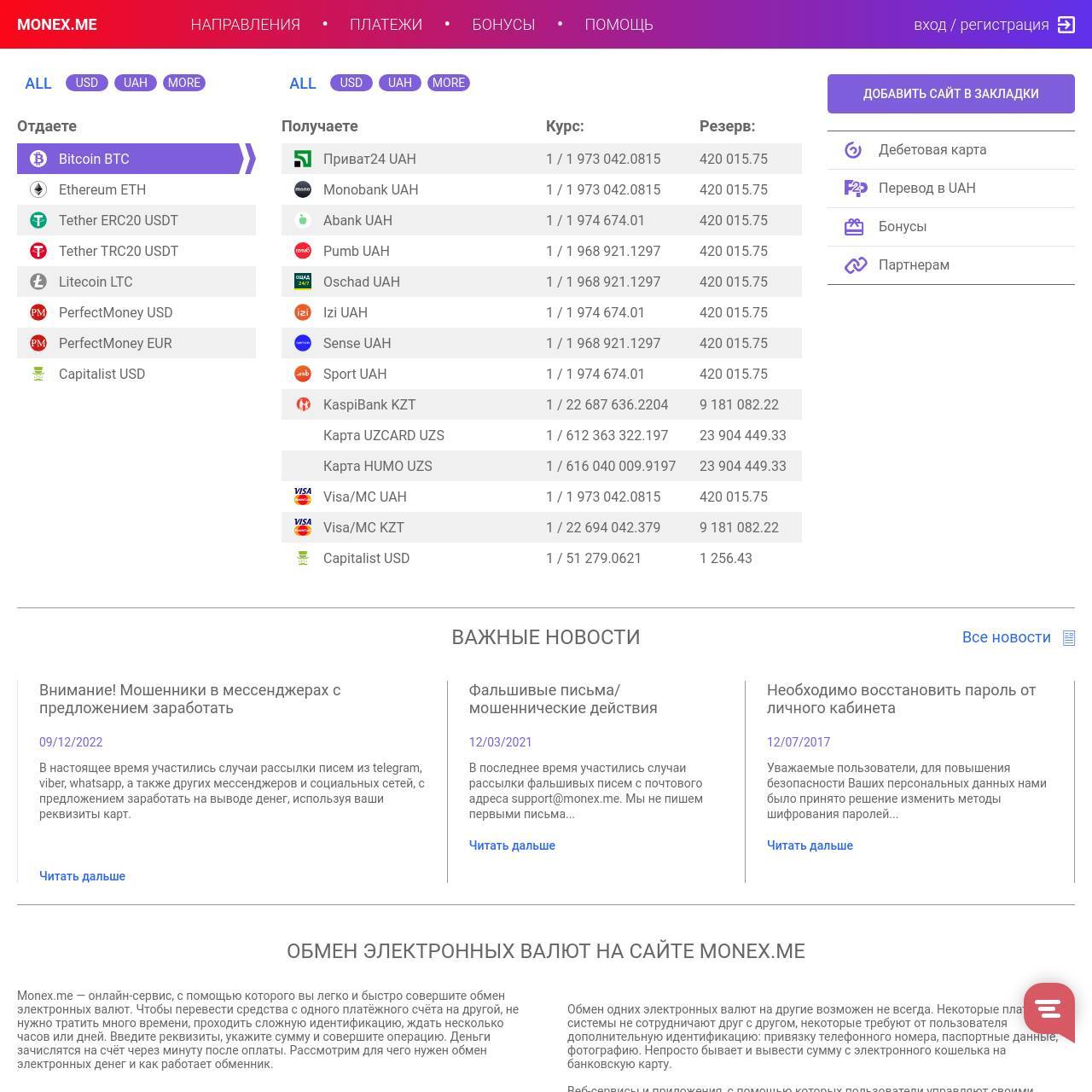Select MORE filter above Получаете list
The width and height of the screenshot is (1092, 1092).
tap(449, 83)
